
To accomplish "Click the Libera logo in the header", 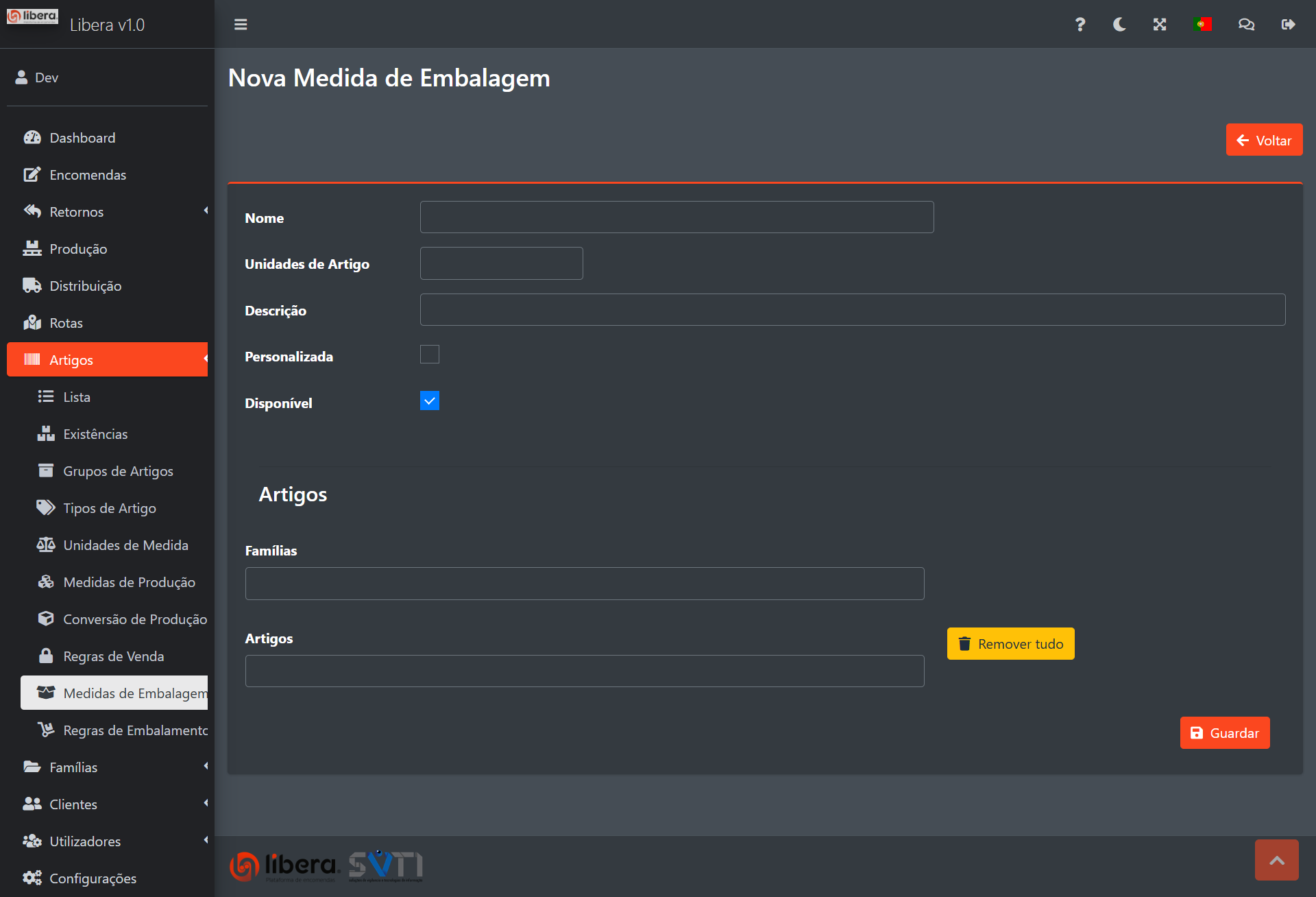I will [x=32, y=16].
